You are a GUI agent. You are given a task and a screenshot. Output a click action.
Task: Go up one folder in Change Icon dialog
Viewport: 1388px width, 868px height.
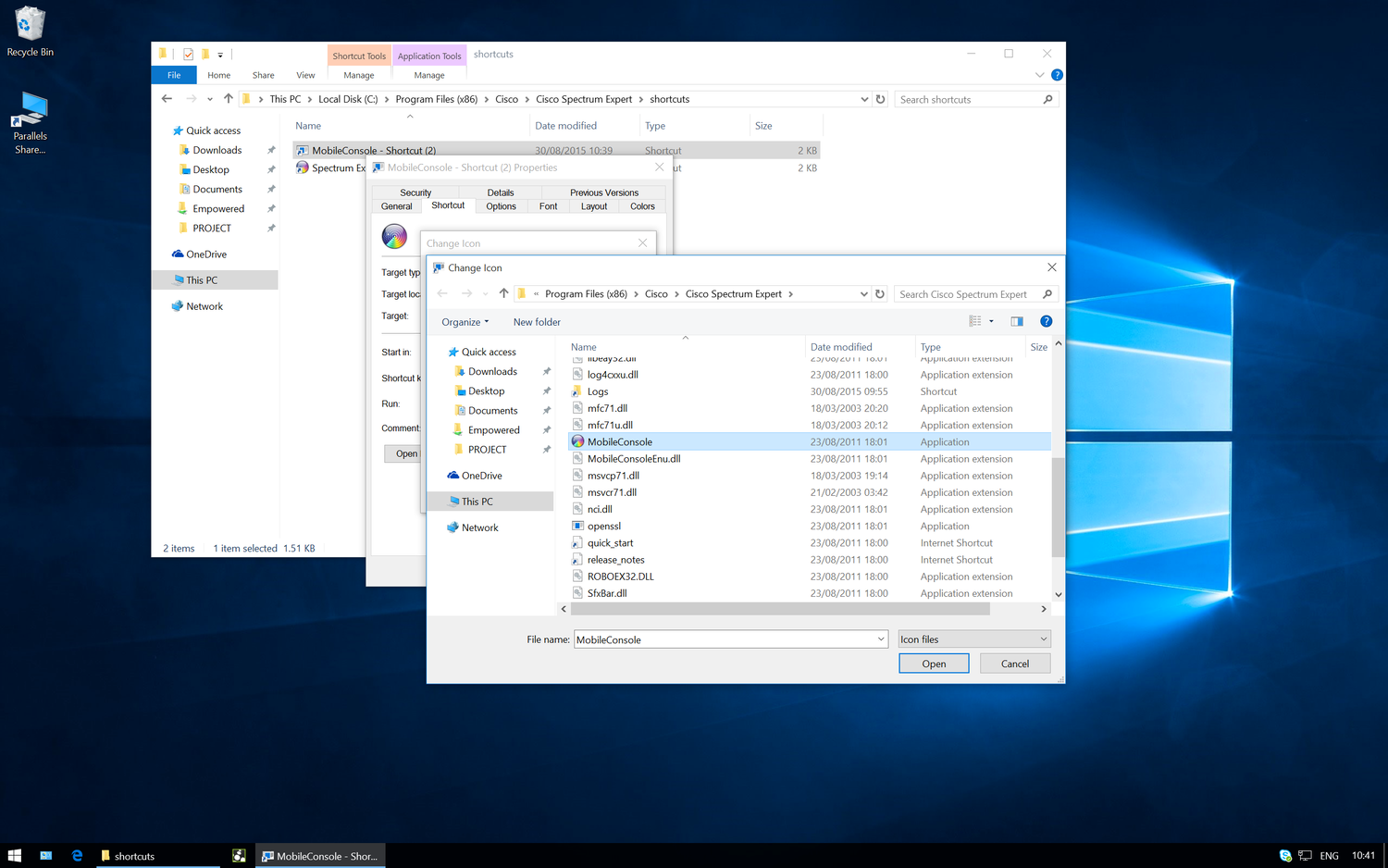click(503, 293)
